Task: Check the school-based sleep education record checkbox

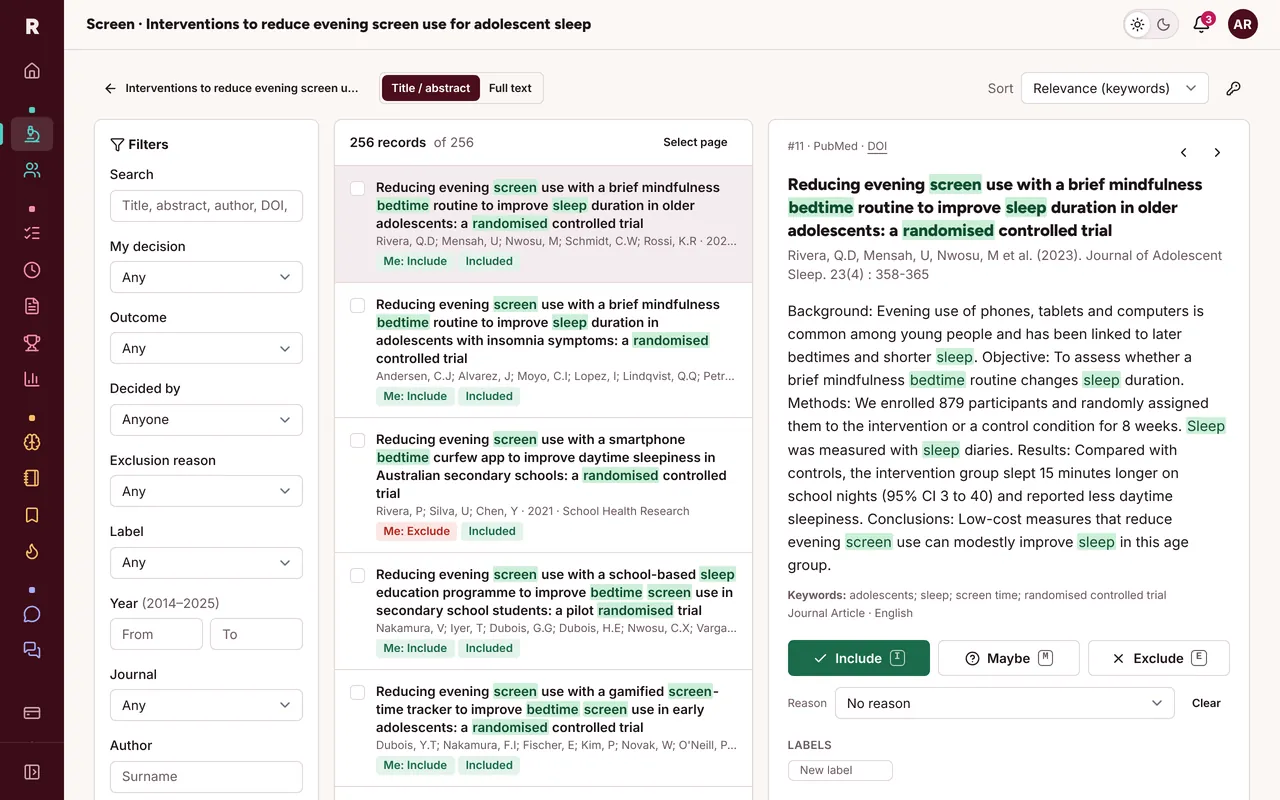Action: click(x=357, y=575)
